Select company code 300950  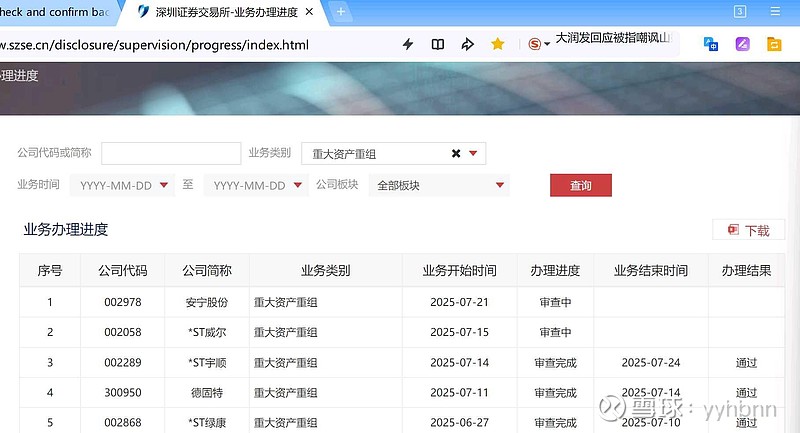point(122,393)
